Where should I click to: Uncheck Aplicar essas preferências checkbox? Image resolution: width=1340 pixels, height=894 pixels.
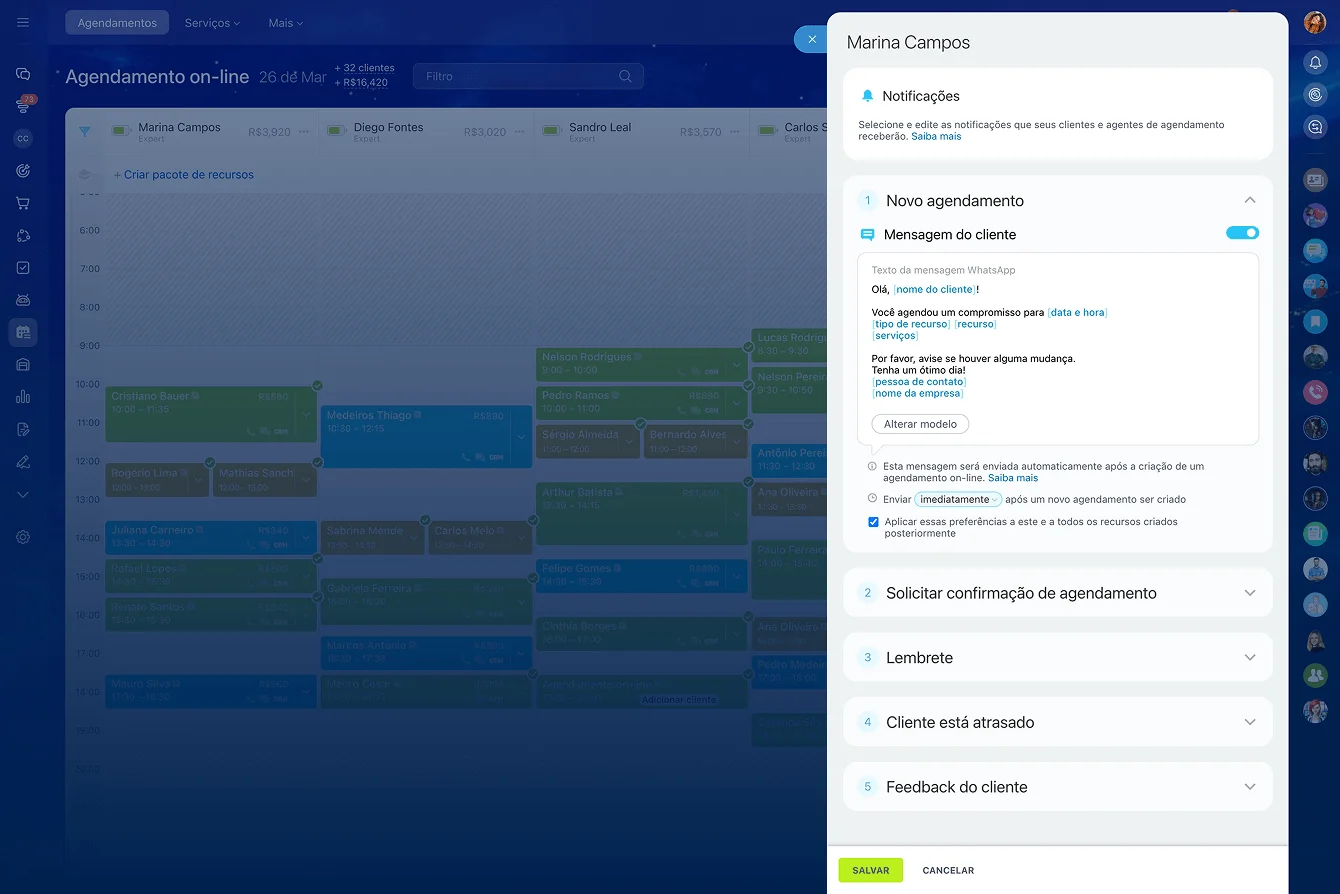pyautogui.click(x=873, y=522)
